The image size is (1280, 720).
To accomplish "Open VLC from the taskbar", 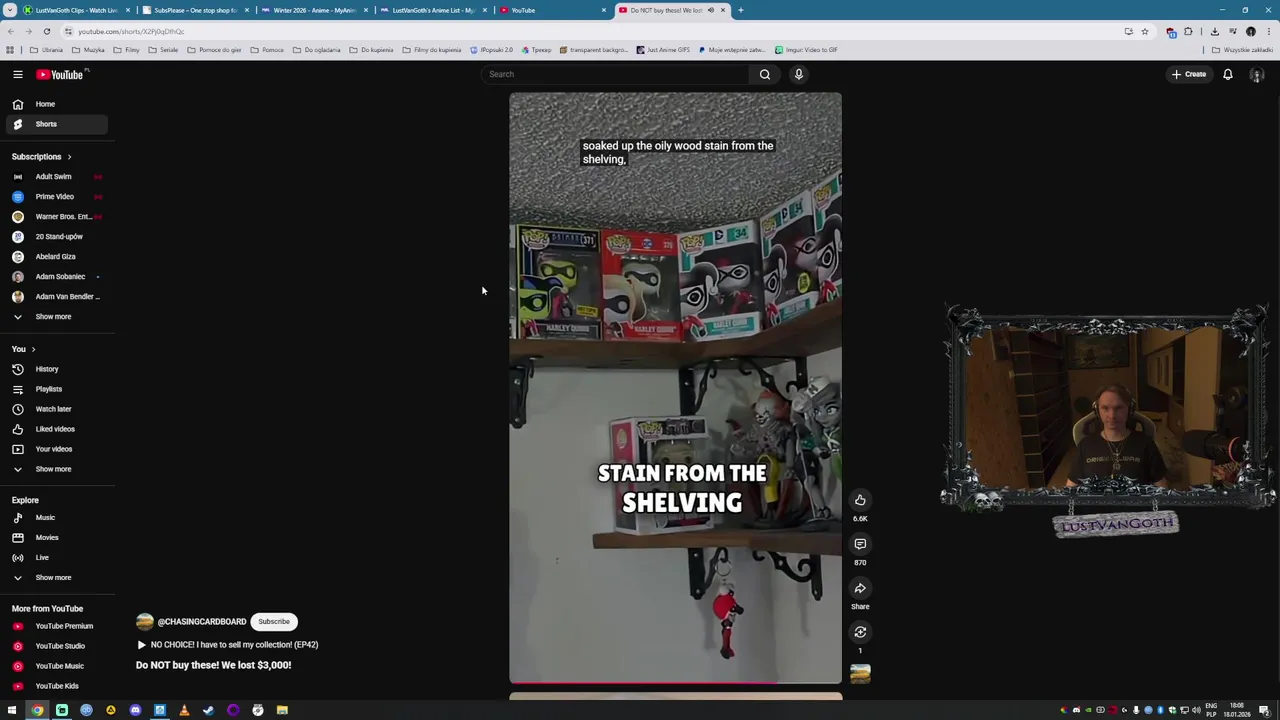I will [184, 710].
